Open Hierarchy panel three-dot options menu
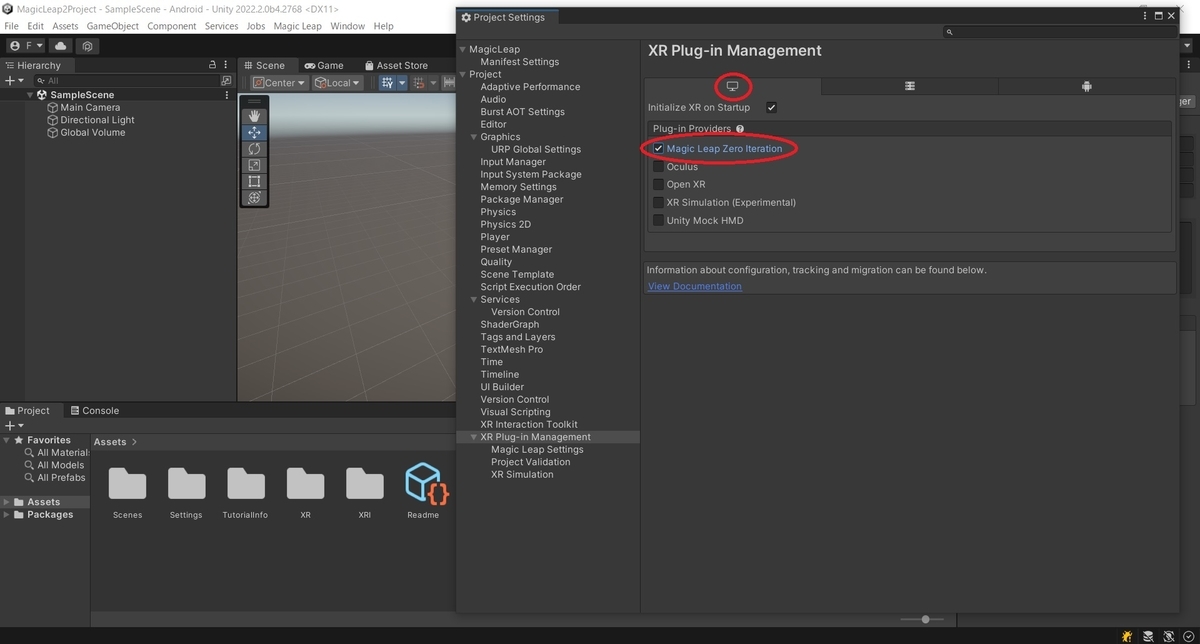Viewport: 1200px width, 644px height. point(227,65)
